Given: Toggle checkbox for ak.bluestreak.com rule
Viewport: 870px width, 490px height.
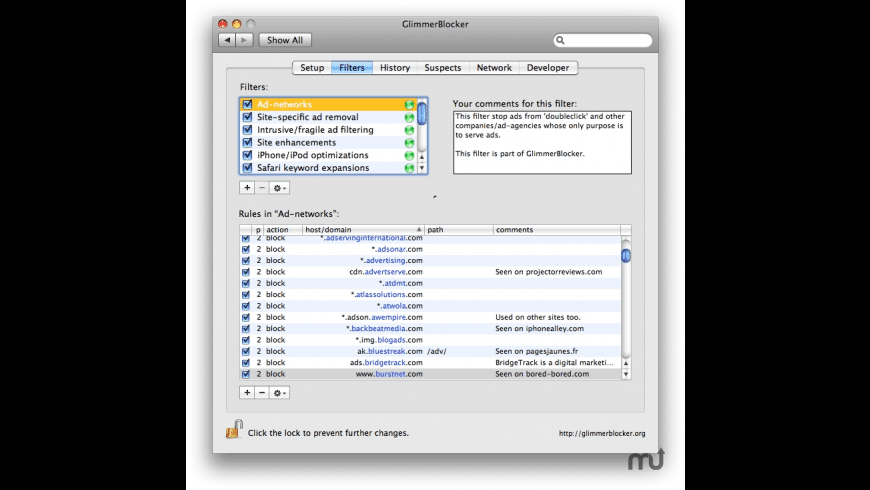Looking at the screenshot, I should click(246, 351).
